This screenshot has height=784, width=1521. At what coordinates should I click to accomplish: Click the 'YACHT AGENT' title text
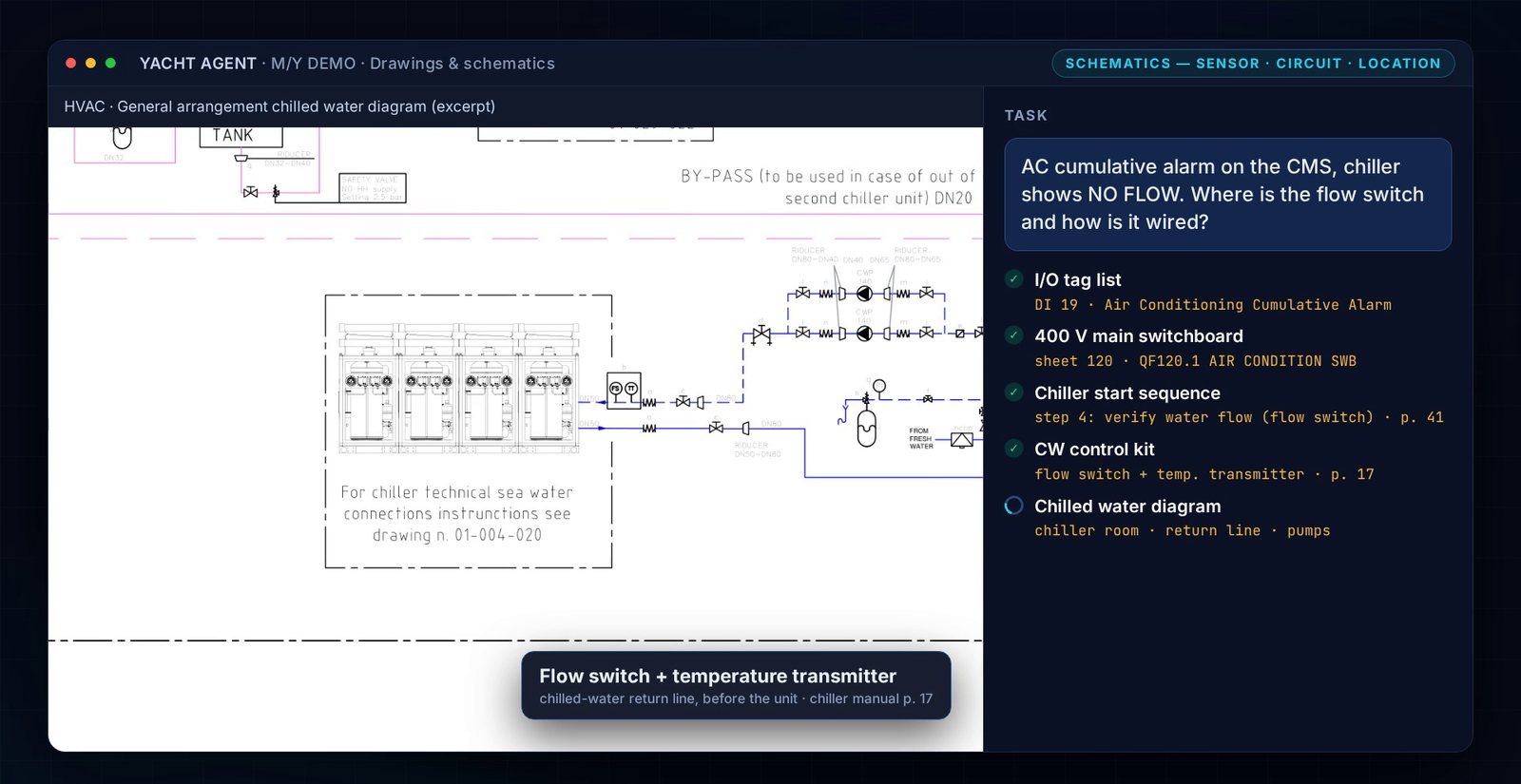click(198, 64)
